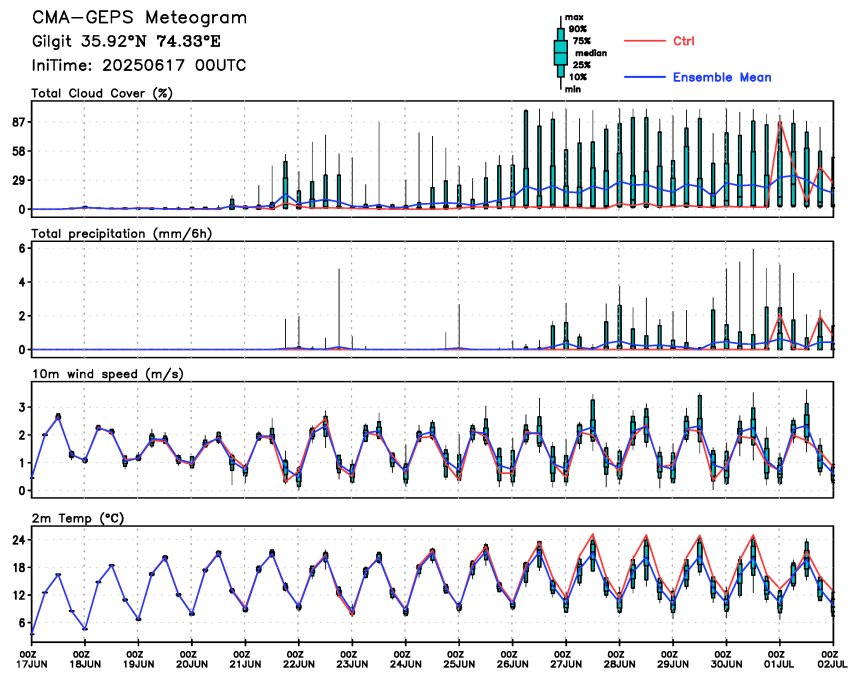Click the '10%' legend label
The image size is (858, 680).
(578, 77)
